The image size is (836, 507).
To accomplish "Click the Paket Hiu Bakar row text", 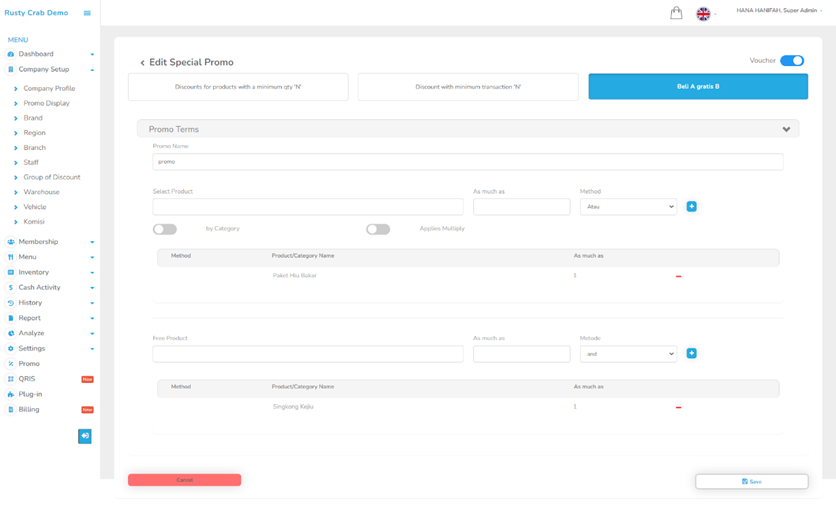I will click(295, 276).
